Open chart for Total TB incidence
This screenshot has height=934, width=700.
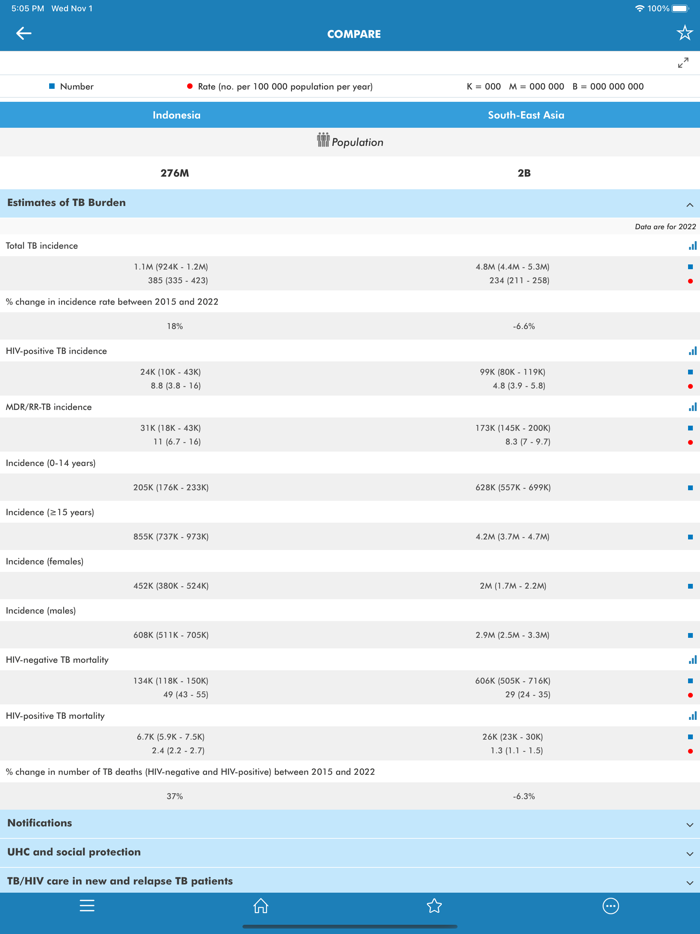click(692, 245)
